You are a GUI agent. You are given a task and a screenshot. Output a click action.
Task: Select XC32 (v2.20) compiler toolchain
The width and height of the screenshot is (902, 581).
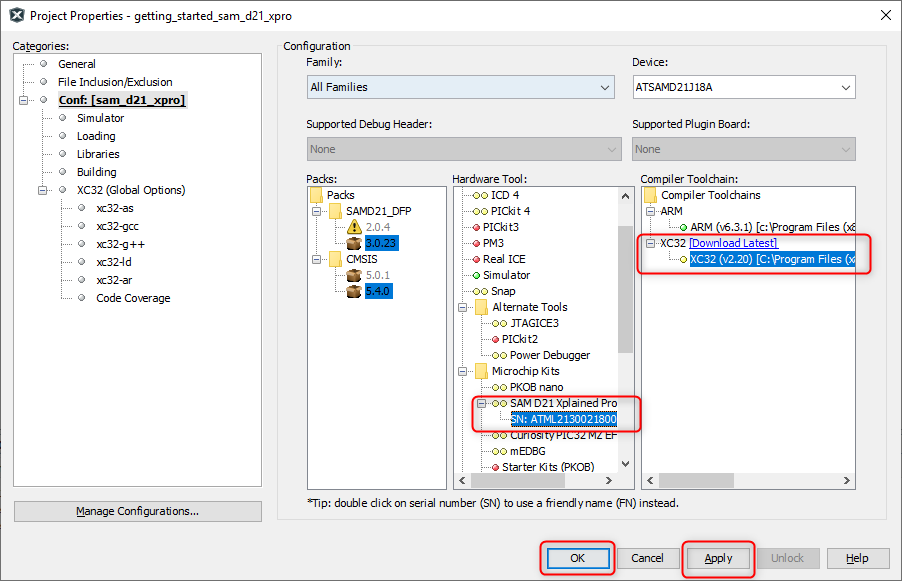pos(771,259)
